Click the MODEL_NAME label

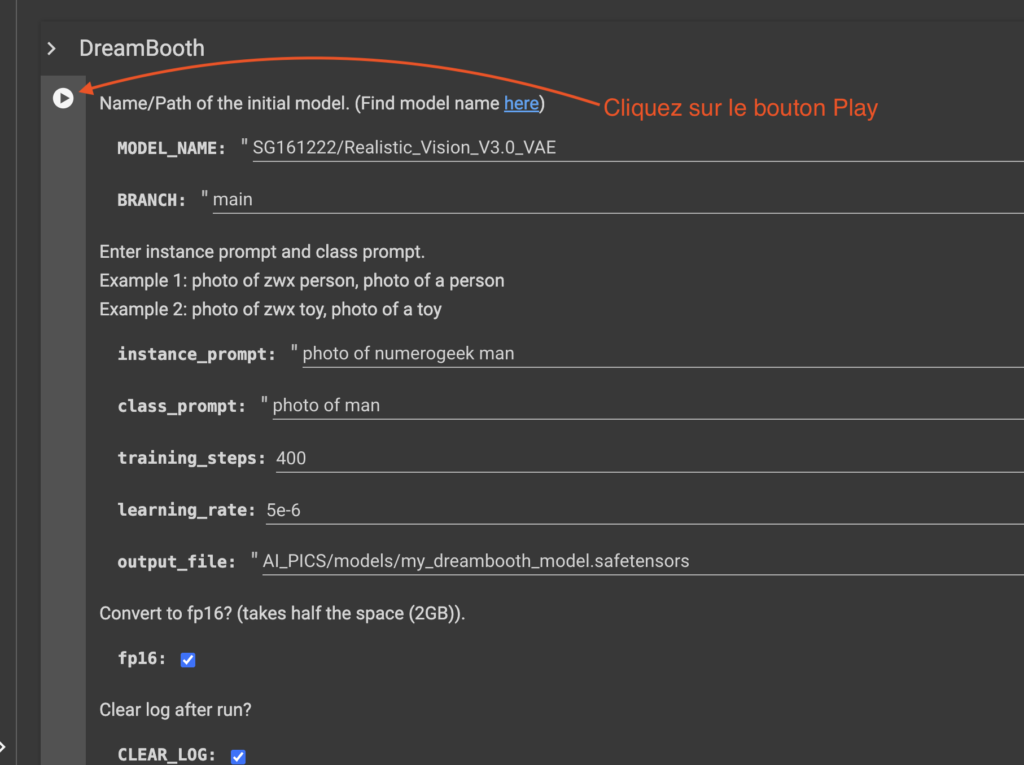pyautogui.click(x=172, y=148)
